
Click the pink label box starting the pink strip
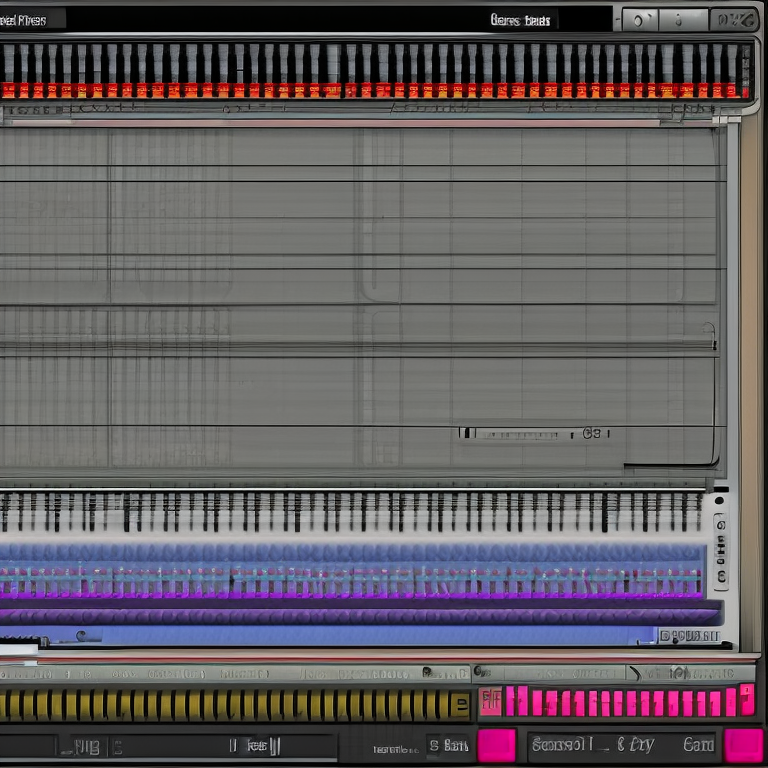click(491, 701)
